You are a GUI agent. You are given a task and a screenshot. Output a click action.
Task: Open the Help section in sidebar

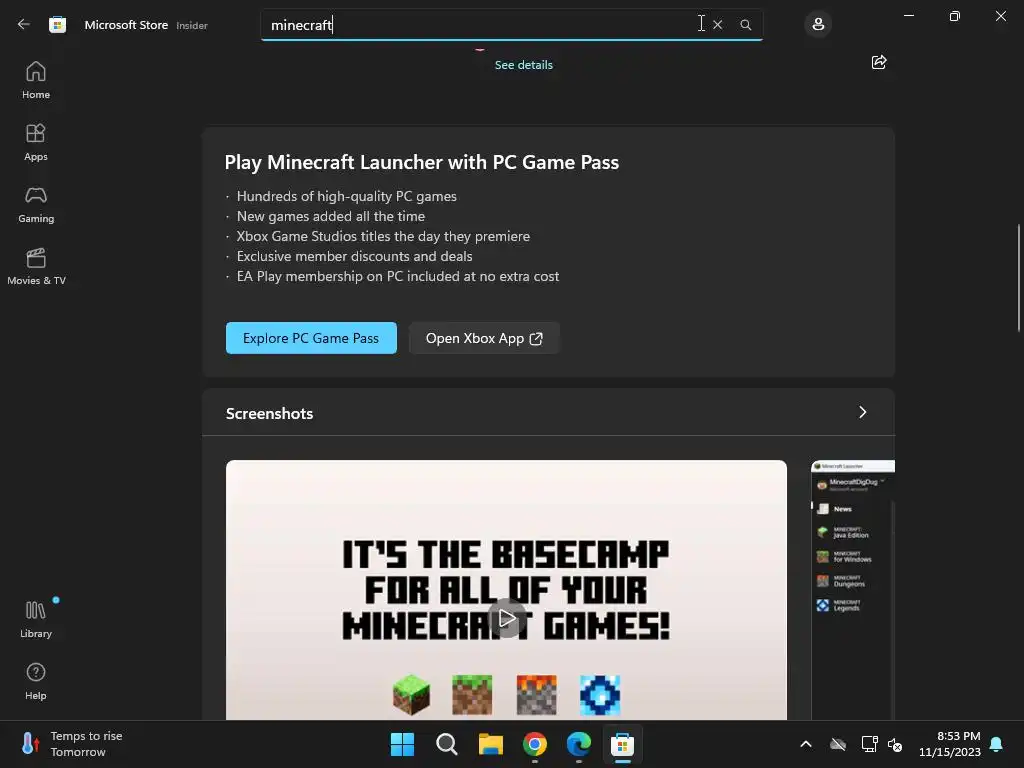pyautogui.click(x=36, y=681)
